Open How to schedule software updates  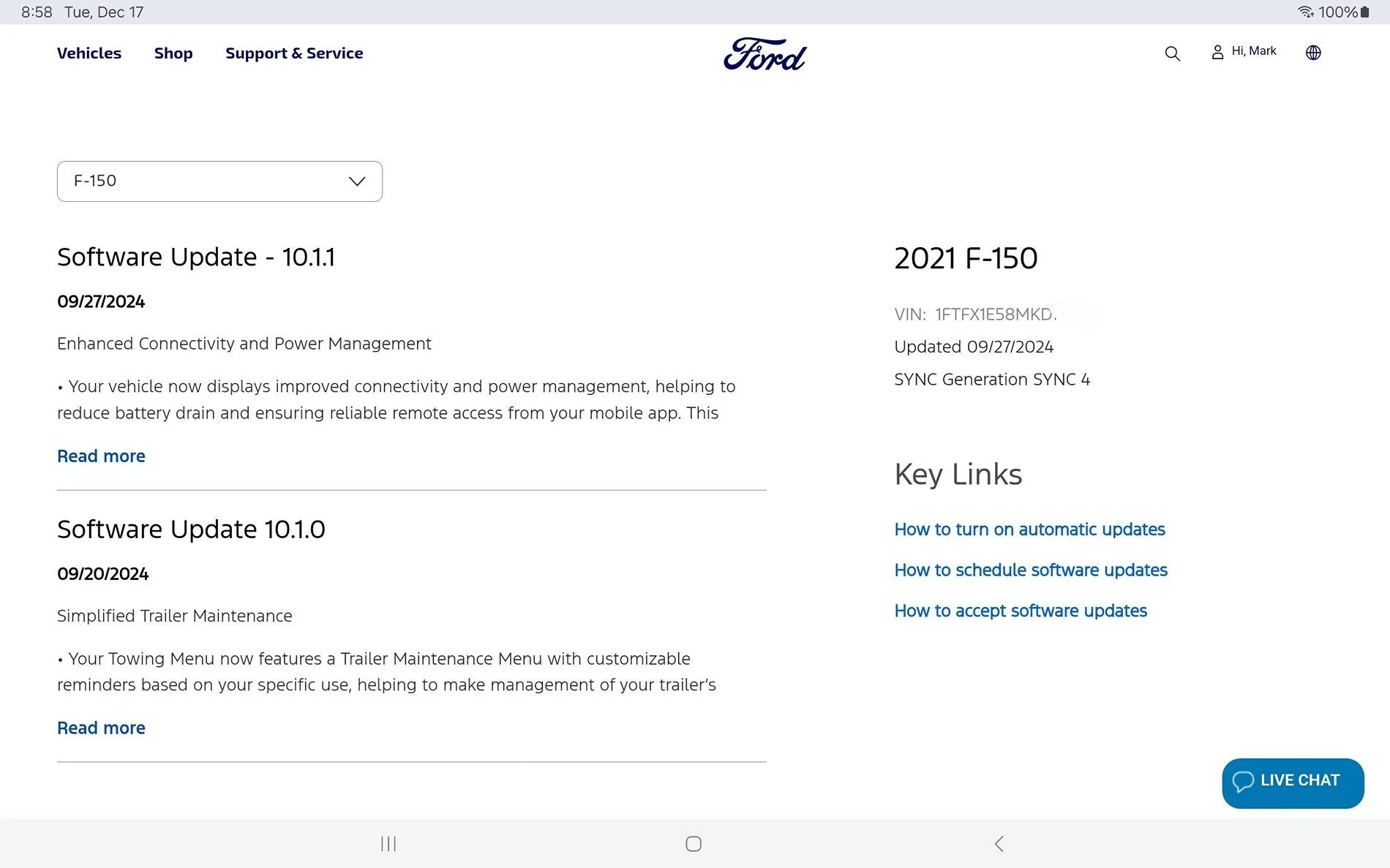click(1031, 570)
